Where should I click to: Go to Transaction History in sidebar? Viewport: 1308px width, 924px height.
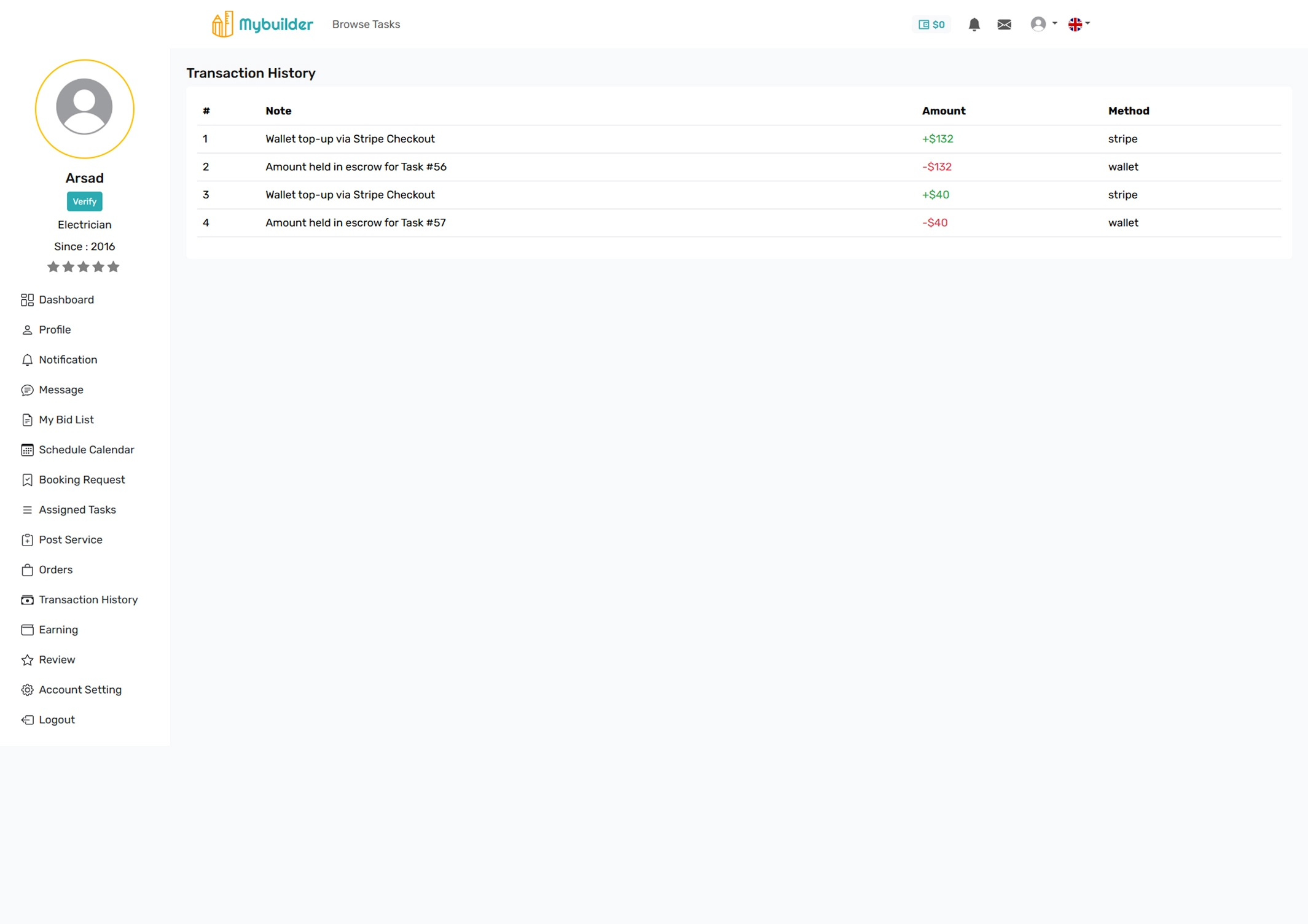click(88, 600)
